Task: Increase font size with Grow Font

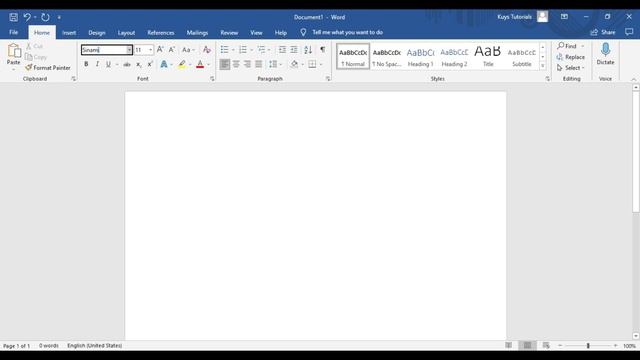Action: 160,50
